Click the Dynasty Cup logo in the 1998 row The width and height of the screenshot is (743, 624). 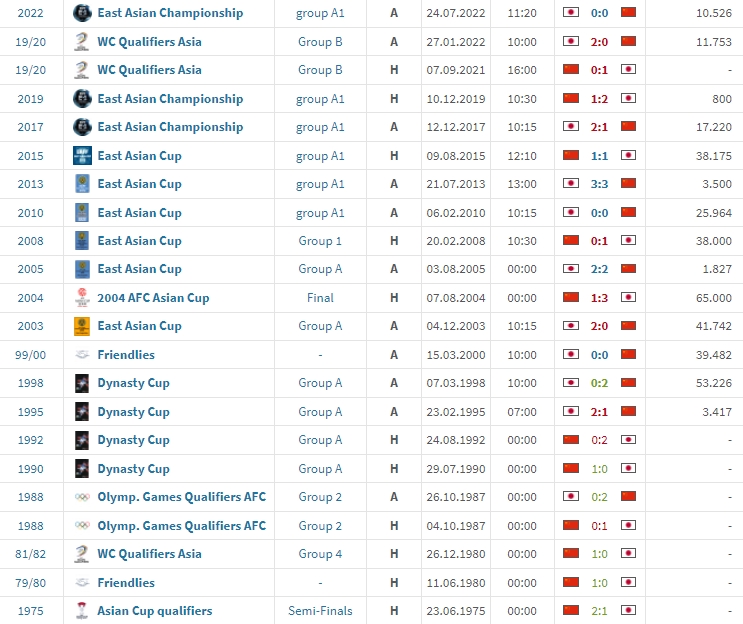click(82, 383)
